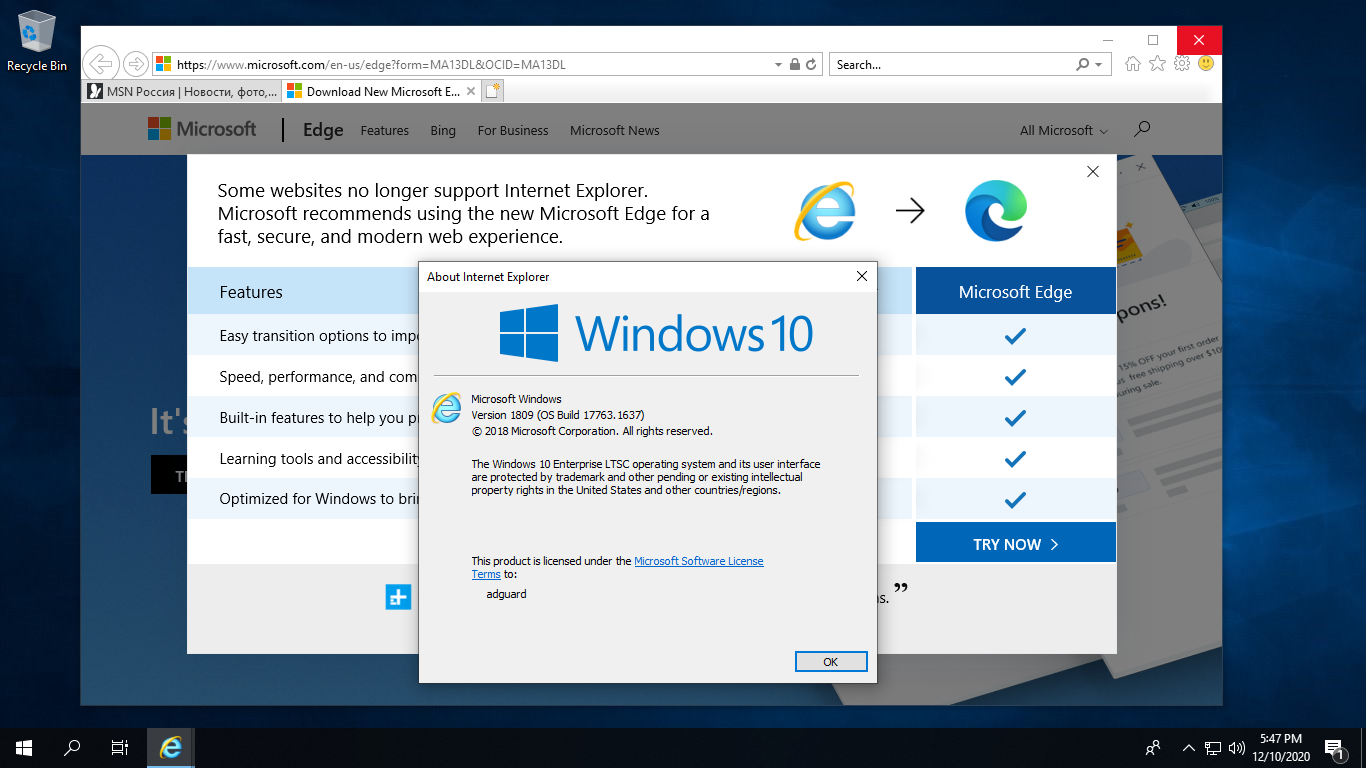1366x768 pixels.
Task: Open the Features navigation link
Action: click(385, 130)
